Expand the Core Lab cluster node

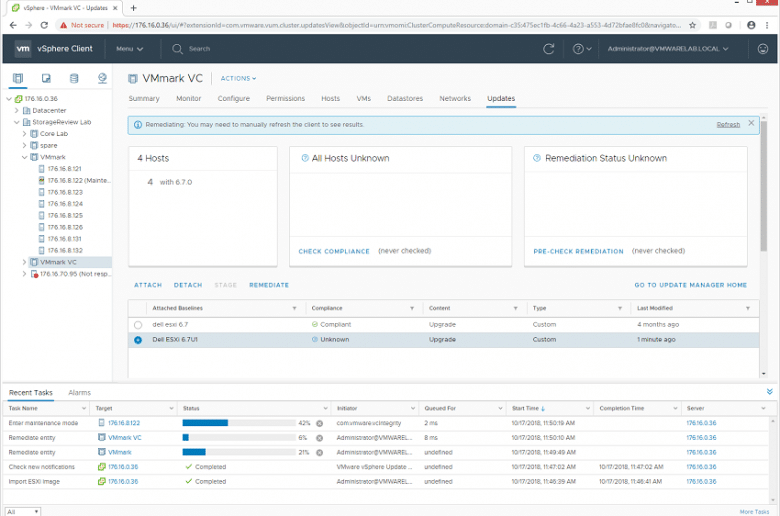click(24, 133)
